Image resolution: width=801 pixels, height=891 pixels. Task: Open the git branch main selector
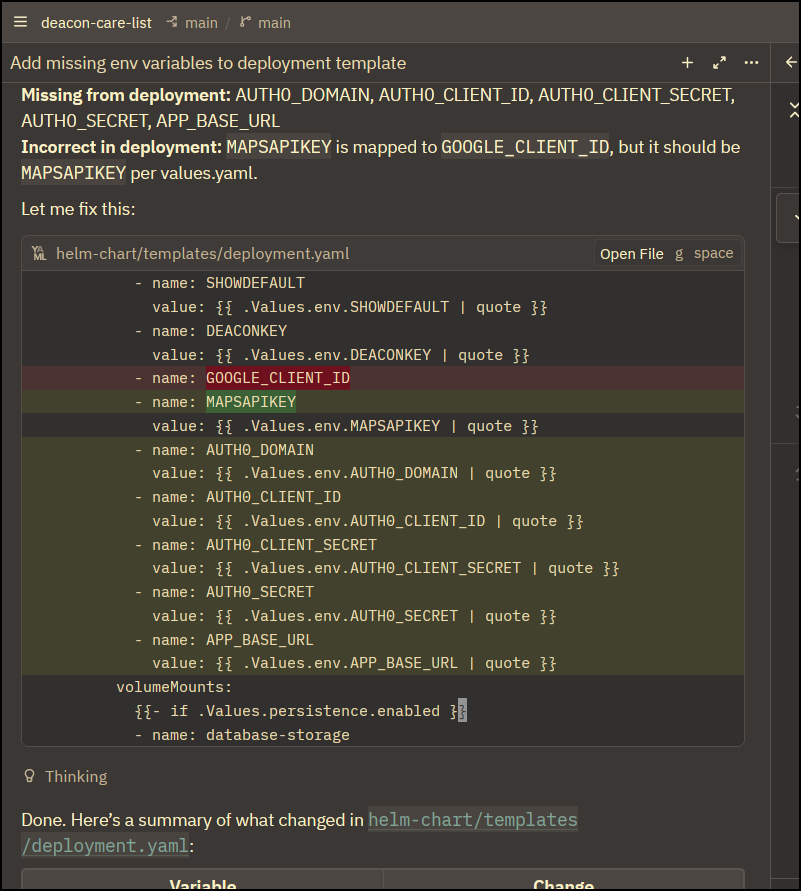point(265,23)
